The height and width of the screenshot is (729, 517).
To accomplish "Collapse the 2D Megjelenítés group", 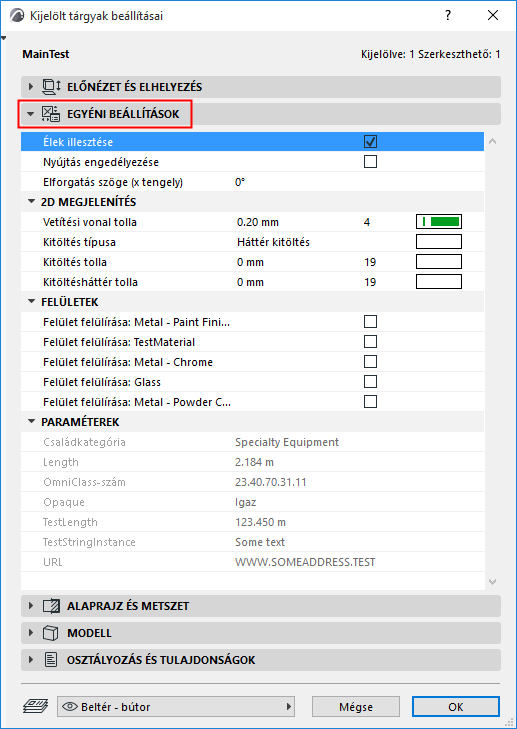I will (32, 202).
